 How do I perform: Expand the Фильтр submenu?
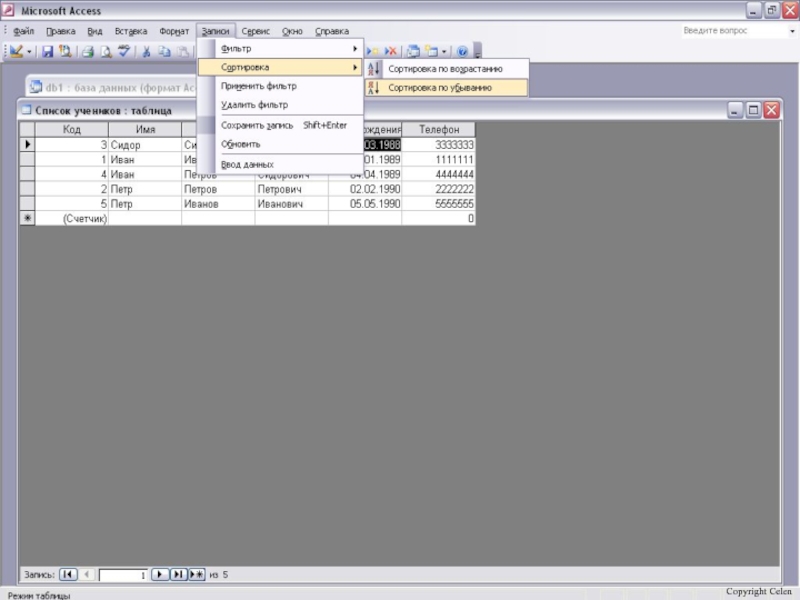click(288, 49)
